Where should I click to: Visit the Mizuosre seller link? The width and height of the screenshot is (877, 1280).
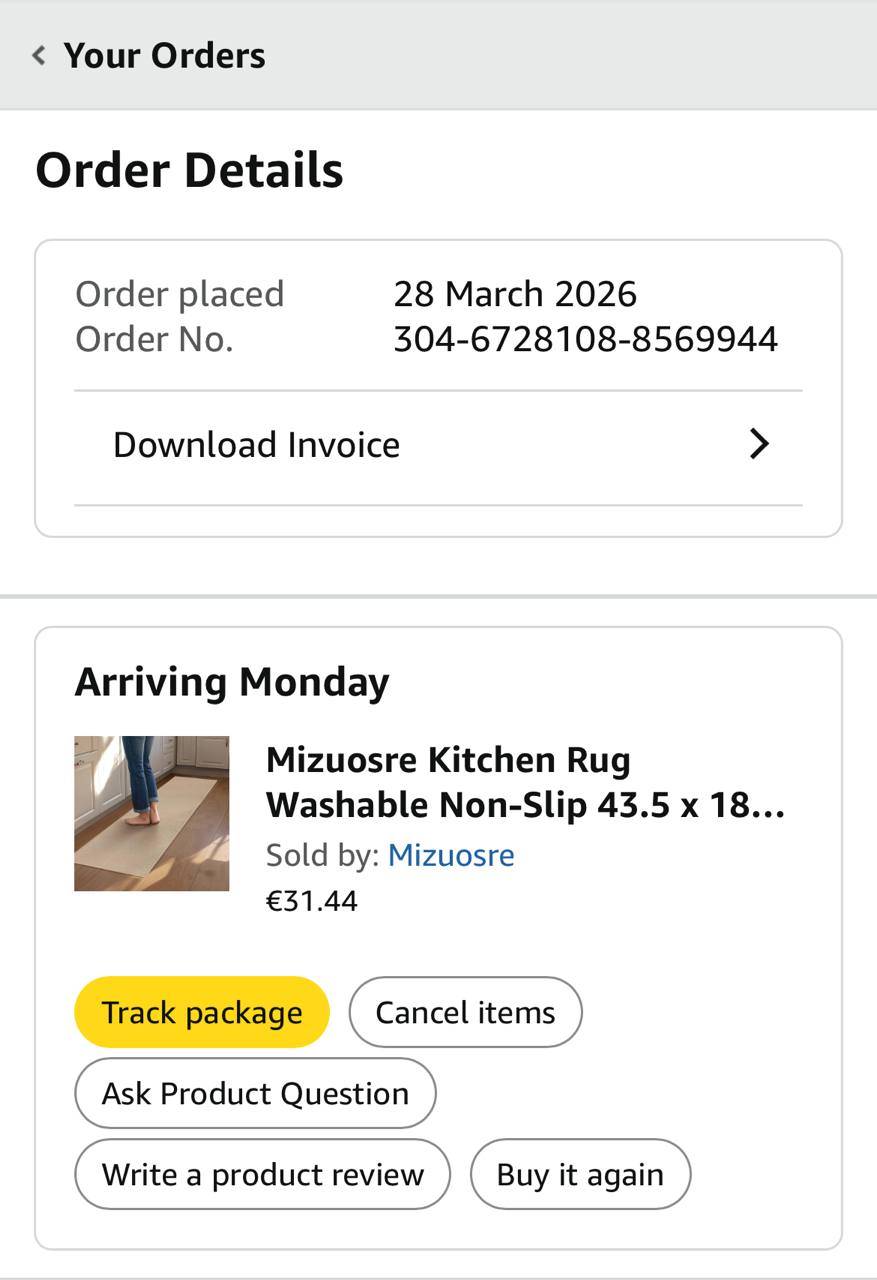(x=451, y=855)
